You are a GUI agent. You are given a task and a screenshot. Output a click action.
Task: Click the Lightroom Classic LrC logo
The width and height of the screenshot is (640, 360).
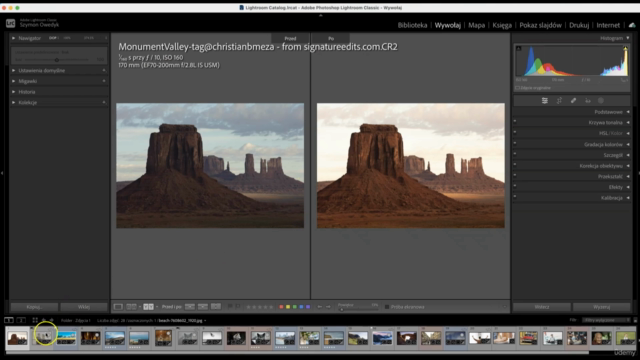[x=11, y=23]
